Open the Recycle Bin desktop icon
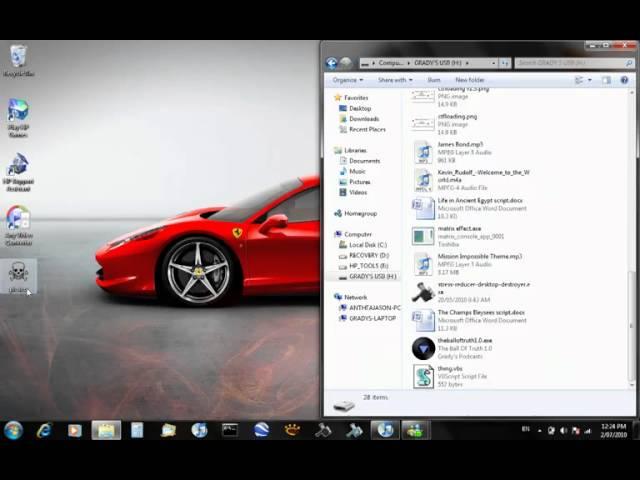The height and width of the screenshot is (480, 640). [18, 58]
